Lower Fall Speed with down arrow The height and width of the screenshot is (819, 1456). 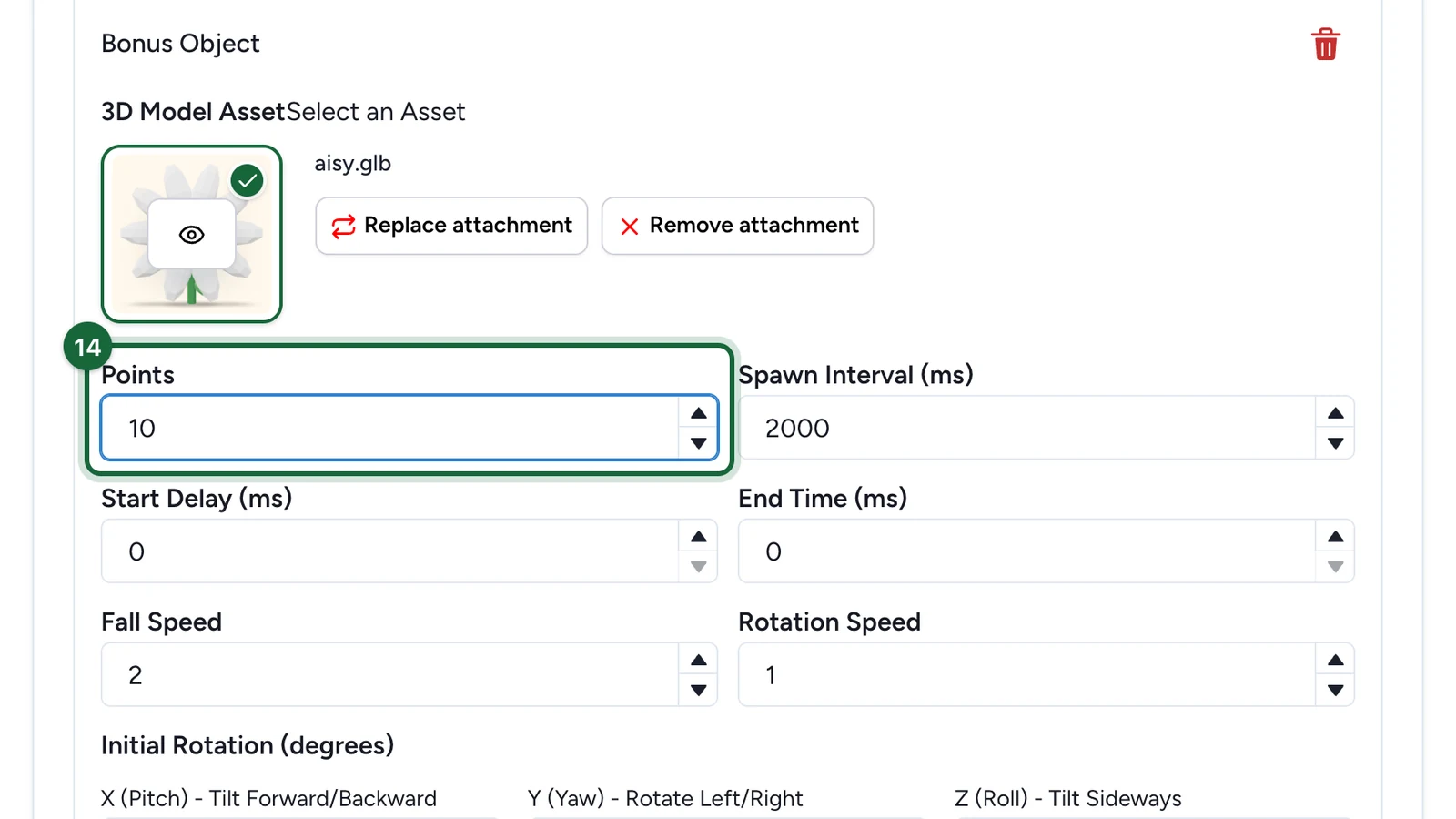coord(698,690)
